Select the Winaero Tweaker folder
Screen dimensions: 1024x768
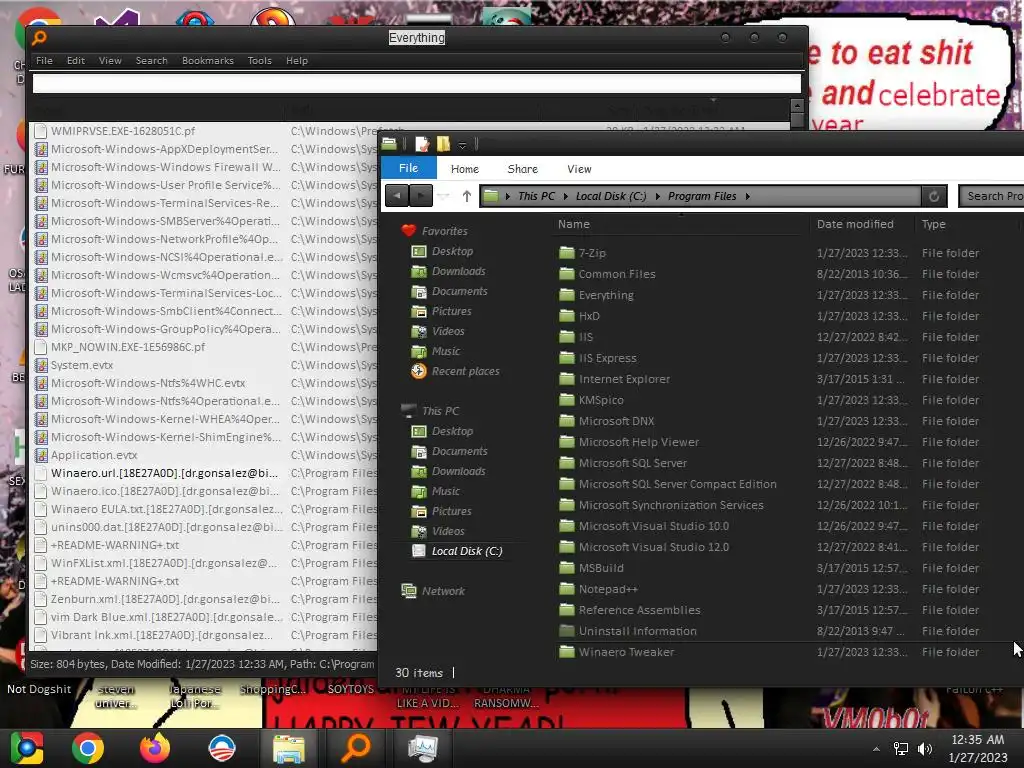click(x=626, y=652)
